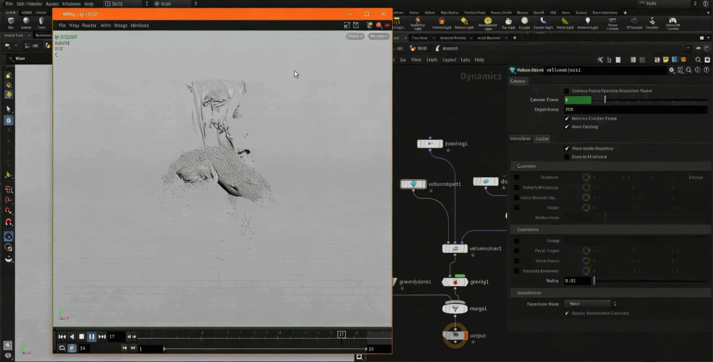713x362 pixels.
Task: Select the arrow select tool in the left toolbar
Action: click(9, 109)
